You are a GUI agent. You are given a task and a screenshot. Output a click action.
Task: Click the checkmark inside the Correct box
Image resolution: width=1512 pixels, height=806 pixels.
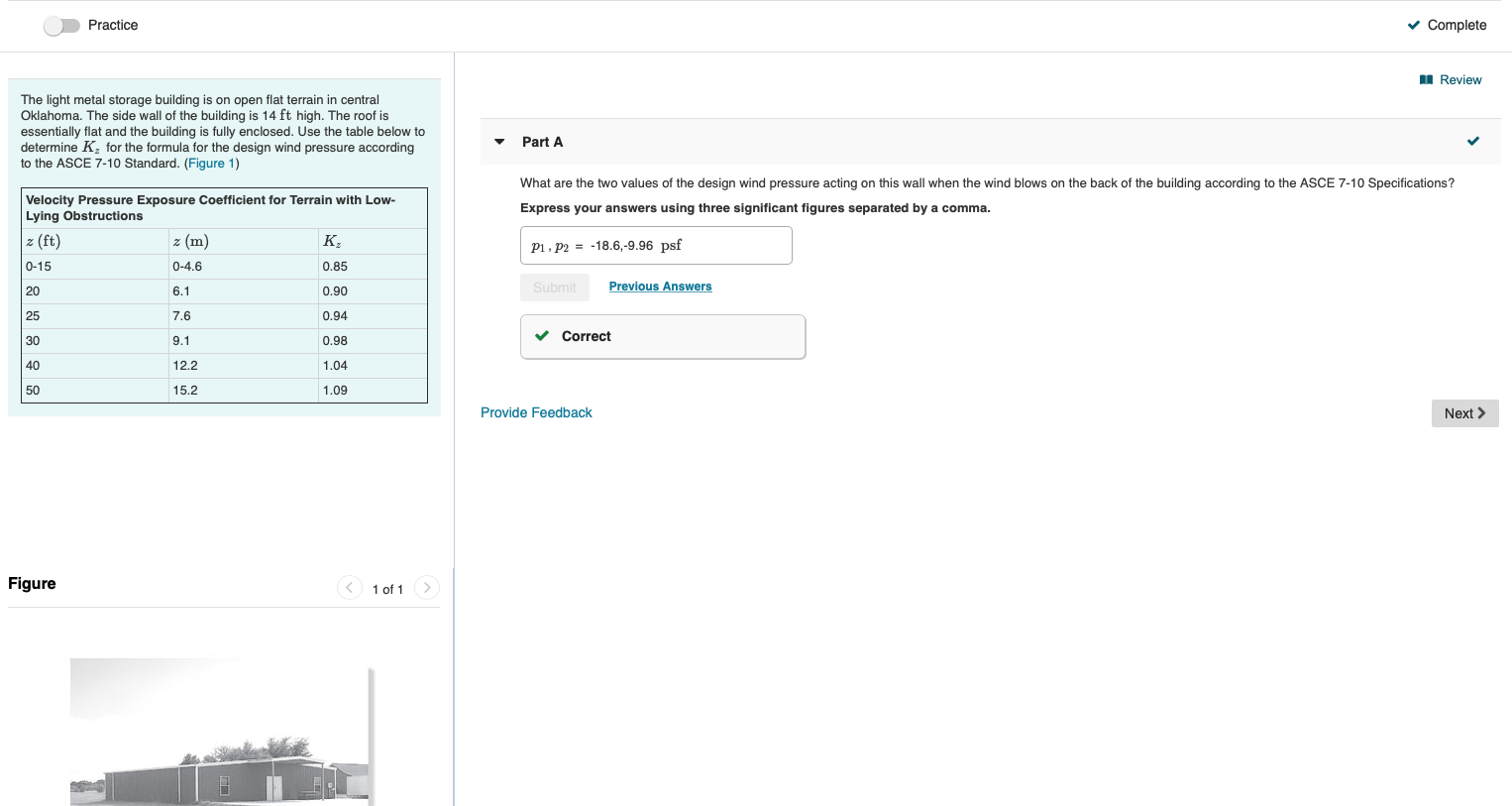click(541, 335)
